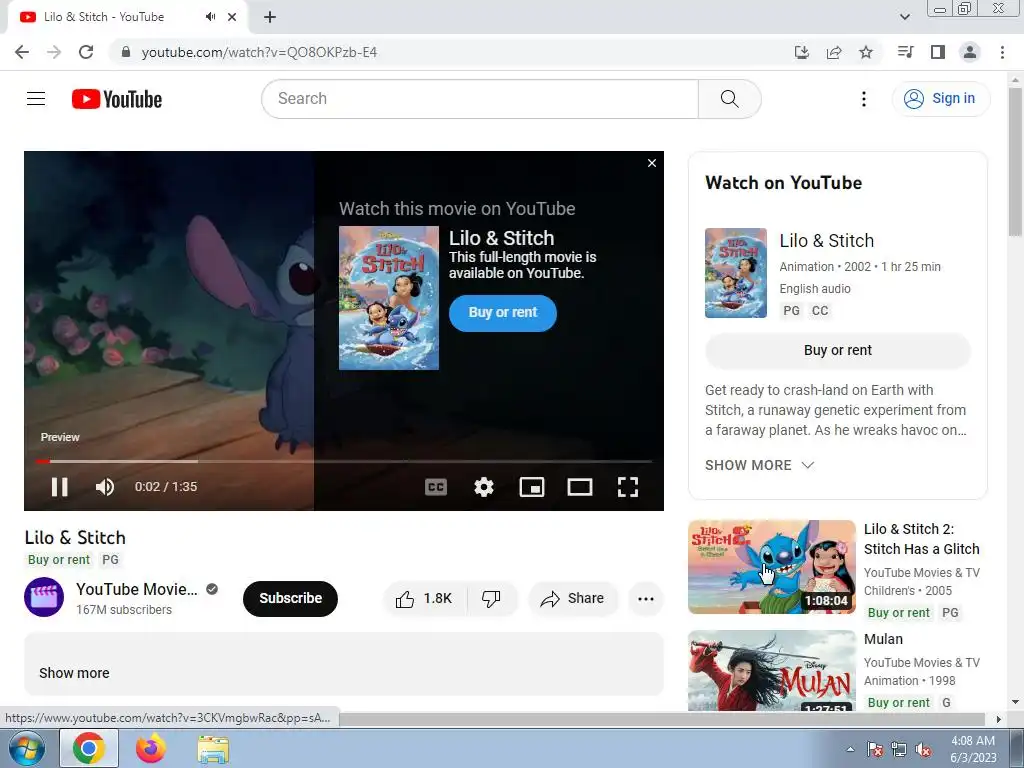This screenshot has width=1024, height=768.
Task: Expand SHOW MORE movie description
Action: (760, 465)
